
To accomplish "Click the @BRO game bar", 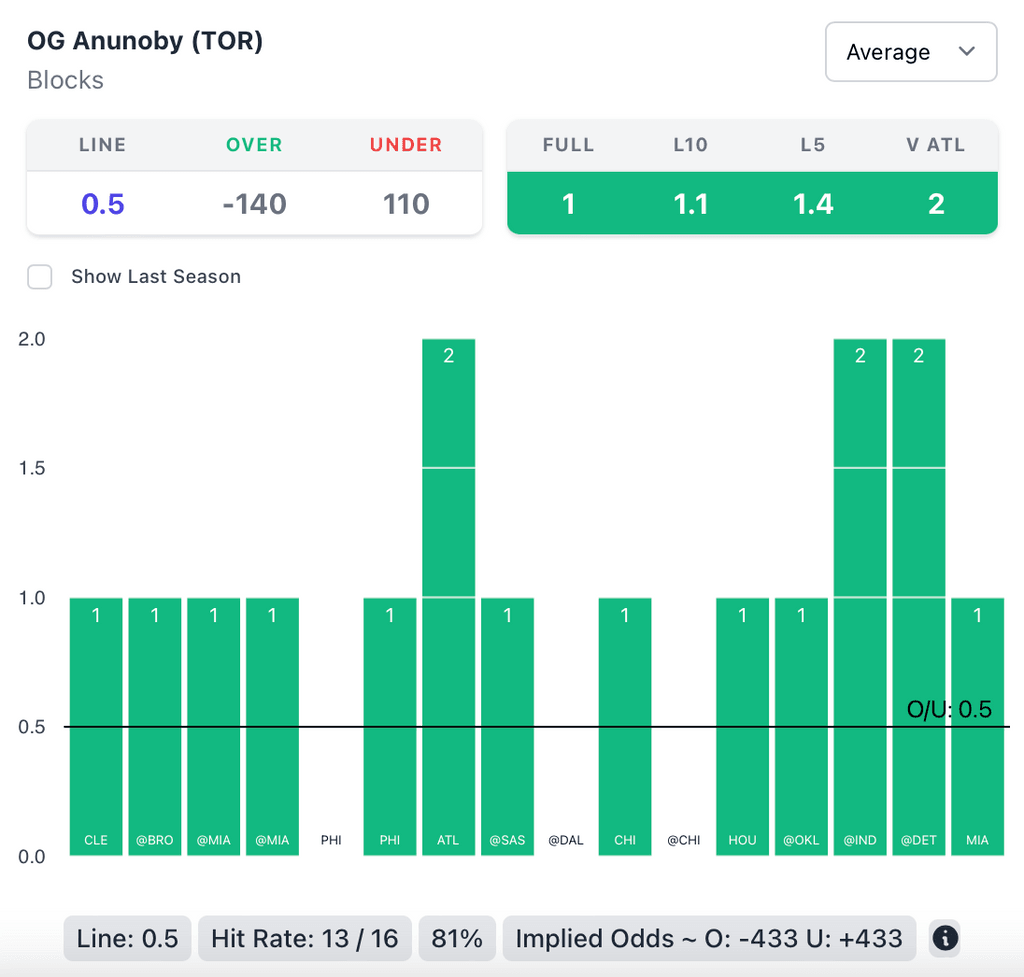I will [x=155, y=726].
